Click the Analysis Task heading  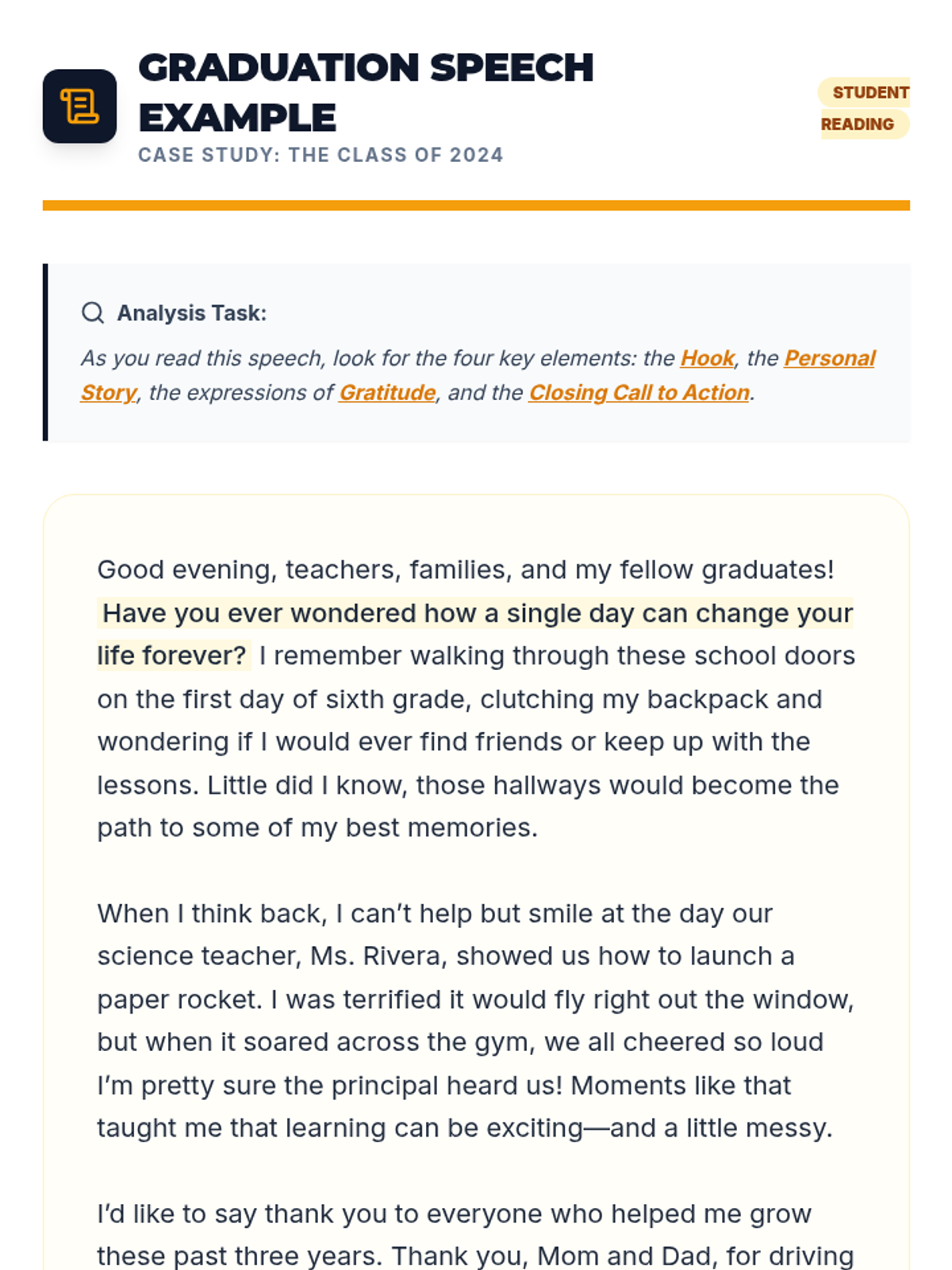pos(191,313)
